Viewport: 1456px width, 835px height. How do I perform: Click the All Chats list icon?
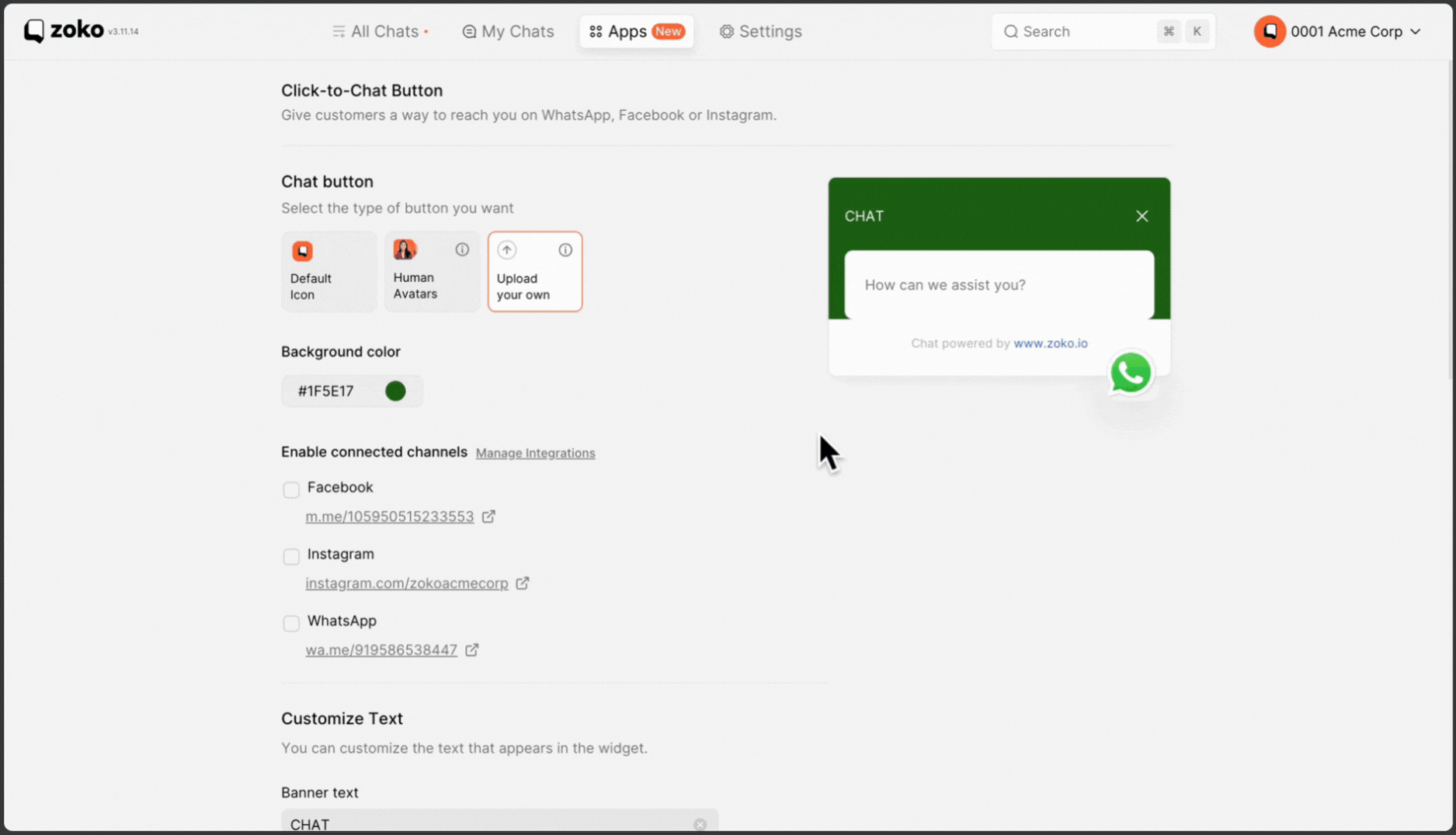pyautogui.click(x=339, y=31)
